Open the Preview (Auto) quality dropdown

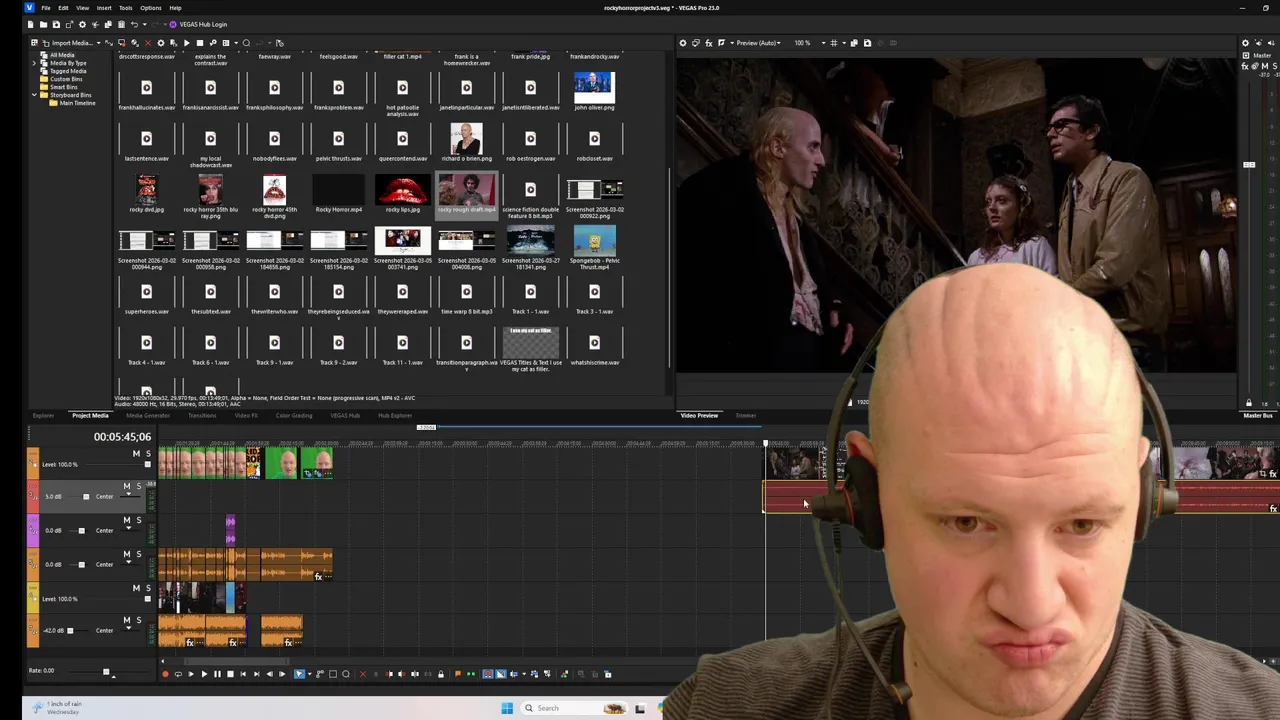point(759,43)
